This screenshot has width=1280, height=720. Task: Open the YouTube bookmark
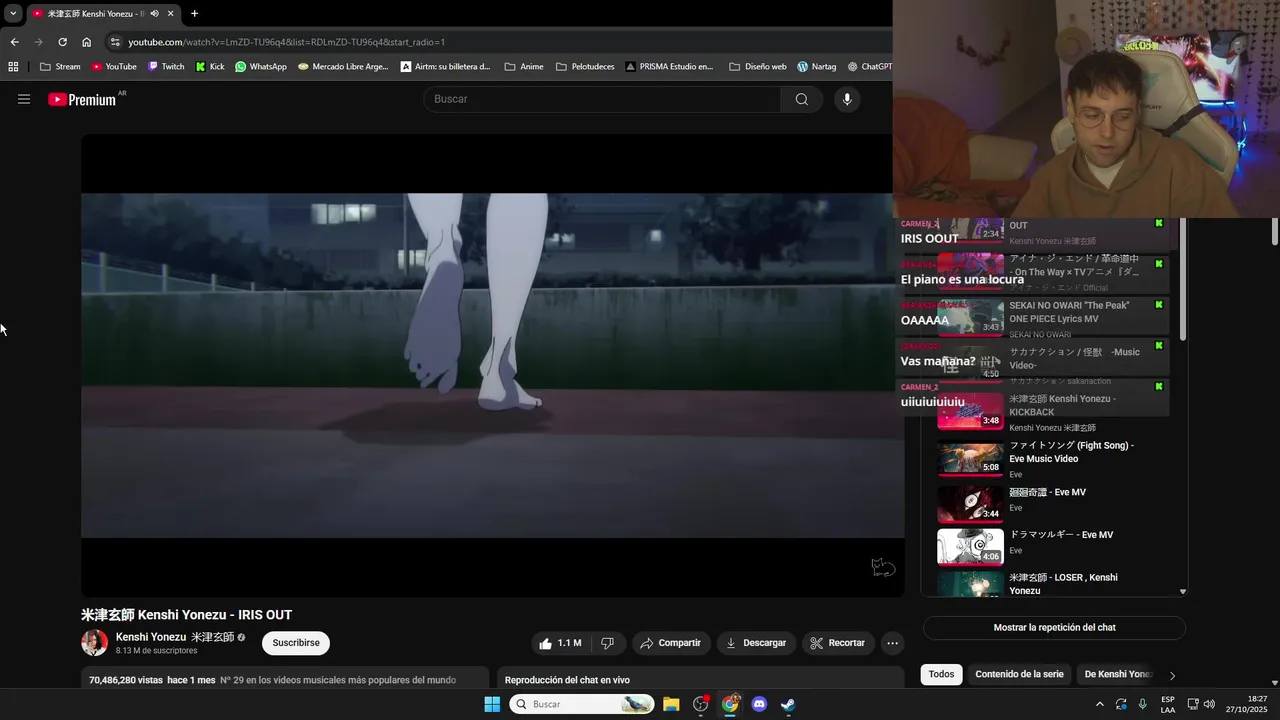(114, 67)
